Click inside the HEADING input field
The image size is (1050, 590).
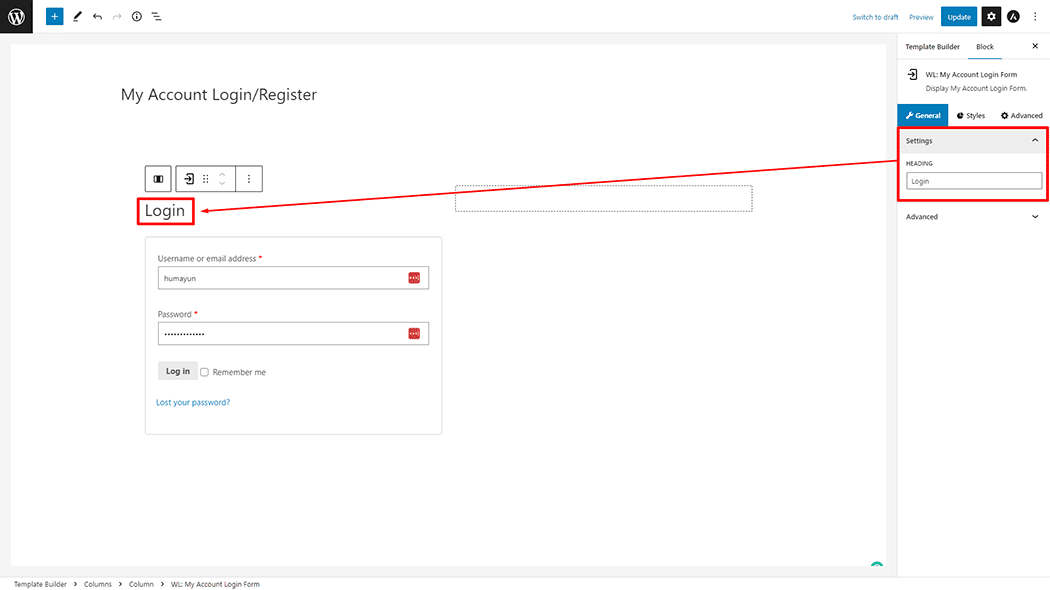(x=973, y=180)
